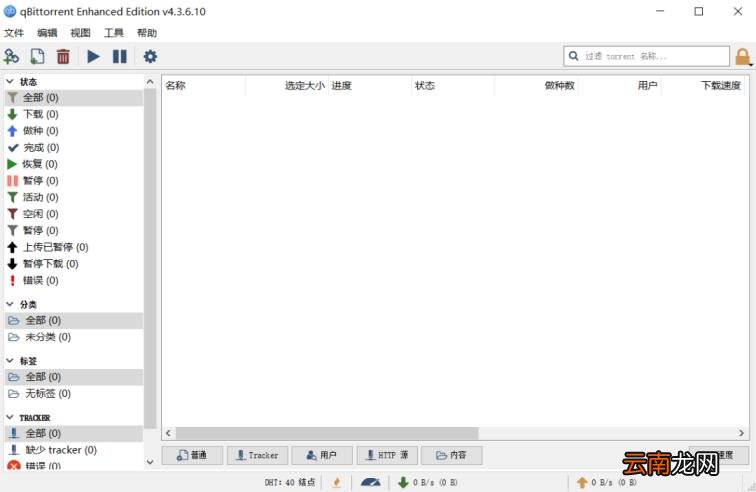Switch to the 用户 tab

[322, 455]
